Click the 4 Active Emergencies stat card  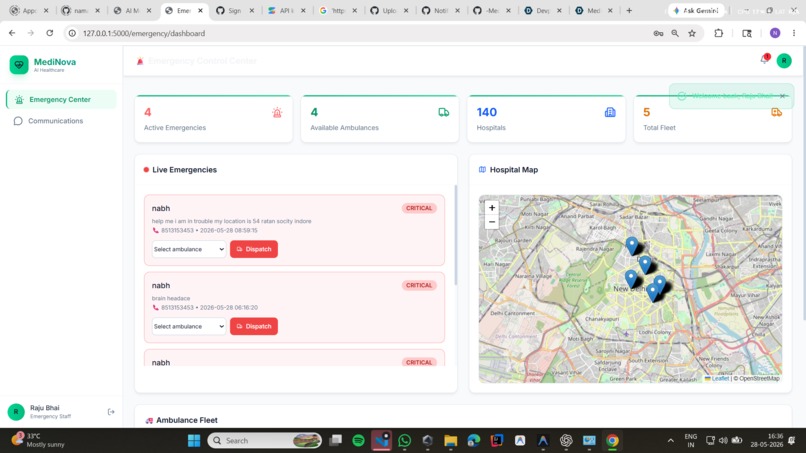214,119
